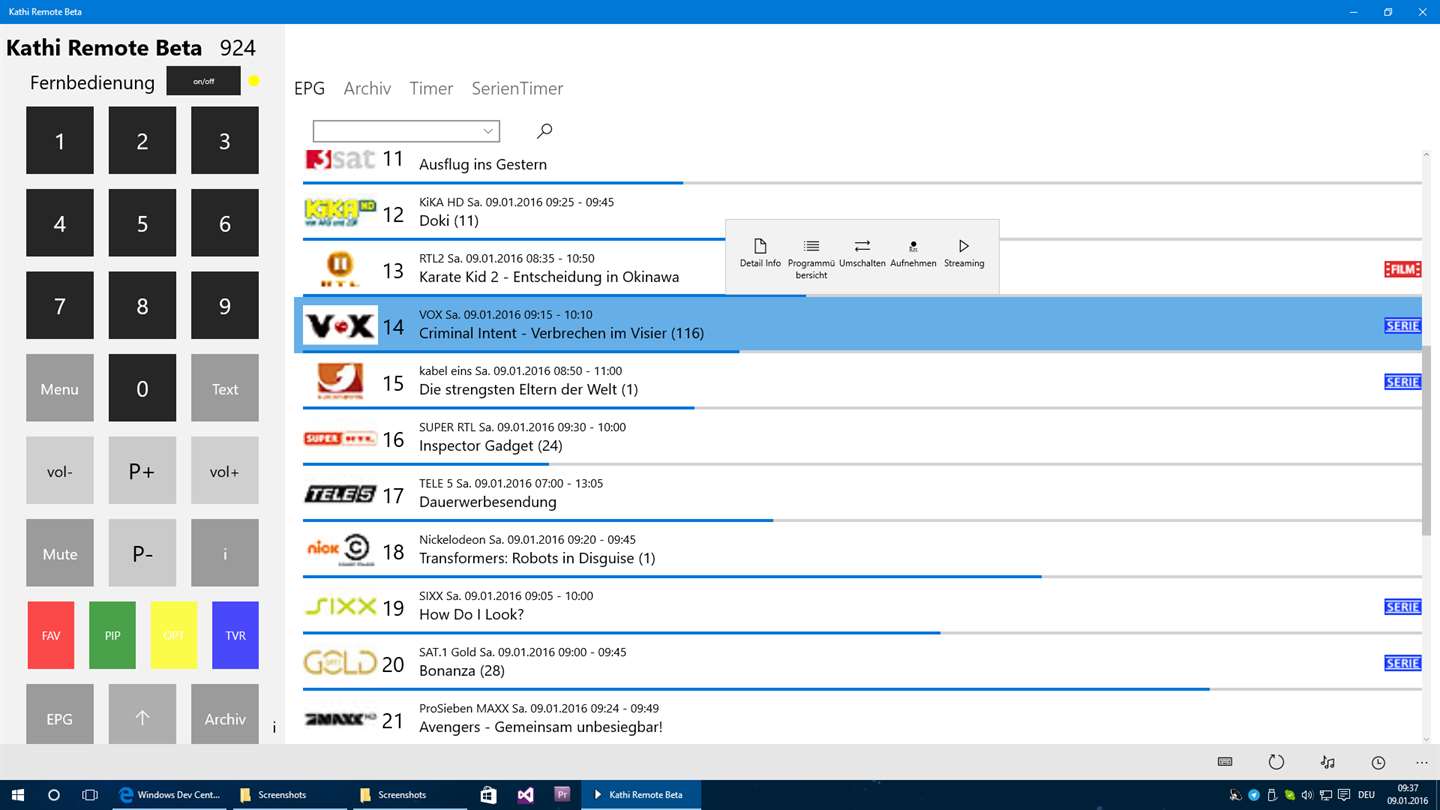Image resolution: width=1440 pixels, height=810 pixels.
Task: Select VOX channel logo
Action: point(340,325)
